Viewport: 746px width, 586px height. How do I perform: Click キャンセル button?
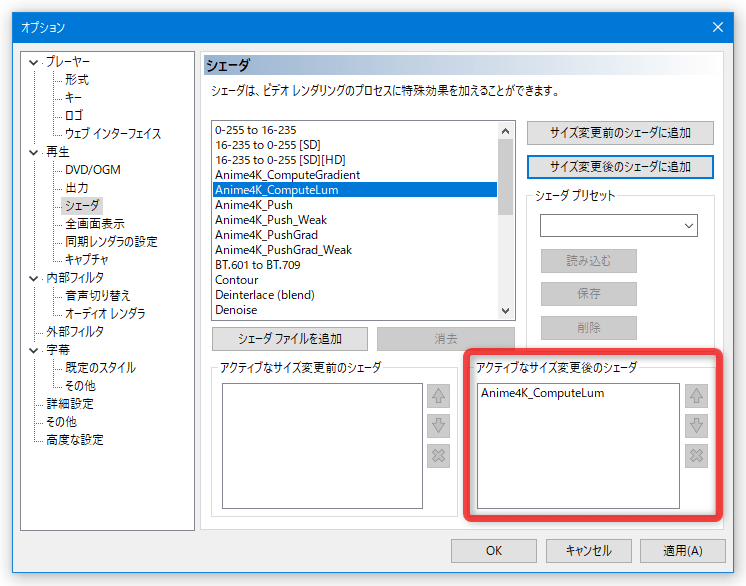pyautogui.click(x=589, y=551)
